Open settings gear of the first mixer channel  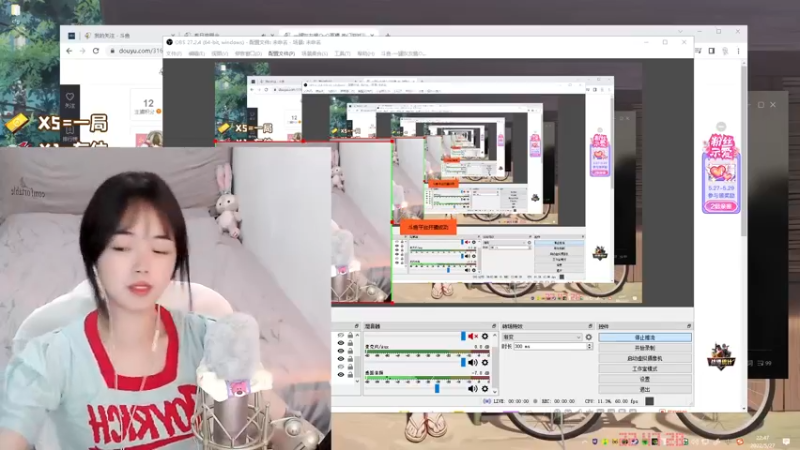(x=485, y=337)
